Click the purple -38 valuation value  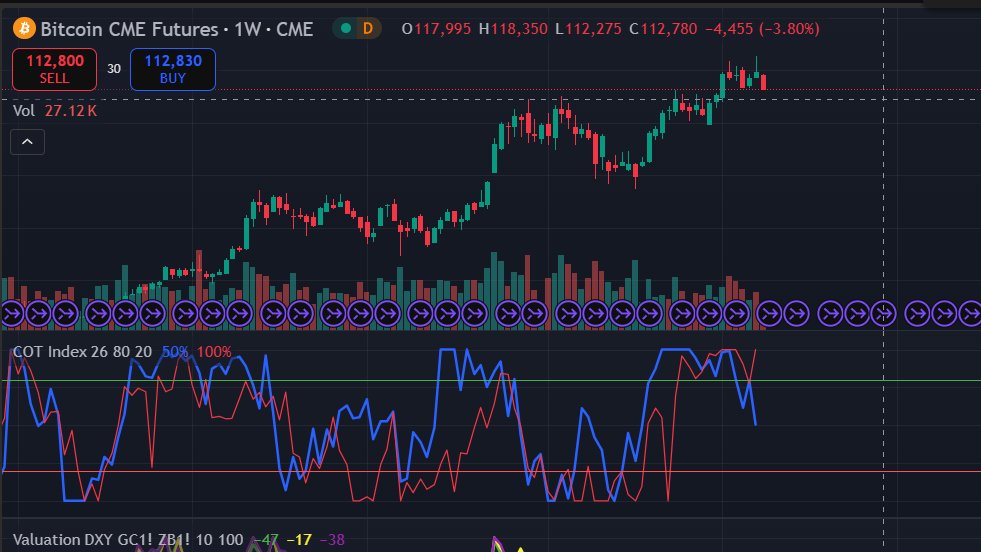[x=332, y=539]
